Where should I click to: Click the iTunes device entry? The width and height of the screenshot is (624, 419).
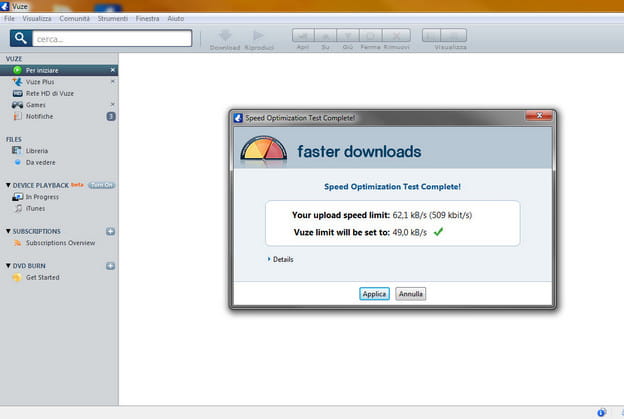tap(36, 208)
